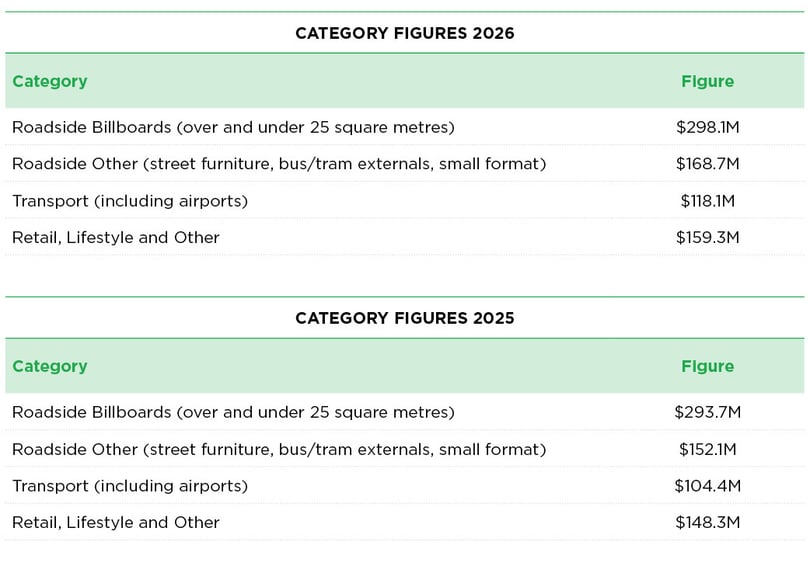Click Transport row in 2026 table
The width and height of the screenshot is (810, 566).
[x=404, y=200]
